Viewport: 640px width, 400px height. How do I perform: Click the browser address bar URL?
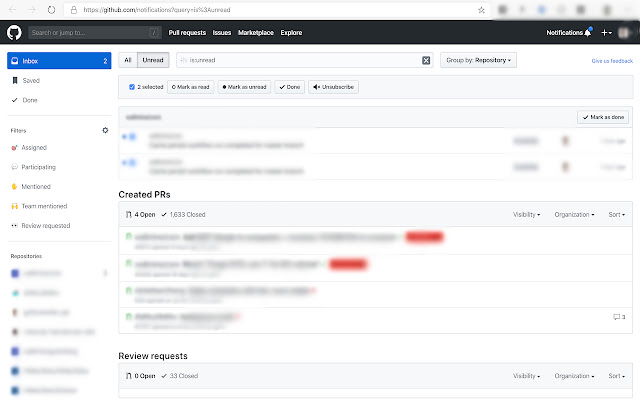pos(157,10)
